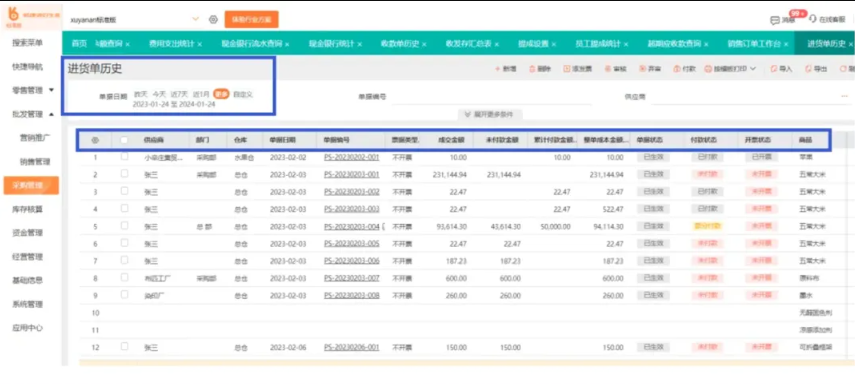The height and width of the screenshot is (384, 855).
Task: Open supplier picker ellipsis beside 供应商 field
Action: [x=845, y=97]
